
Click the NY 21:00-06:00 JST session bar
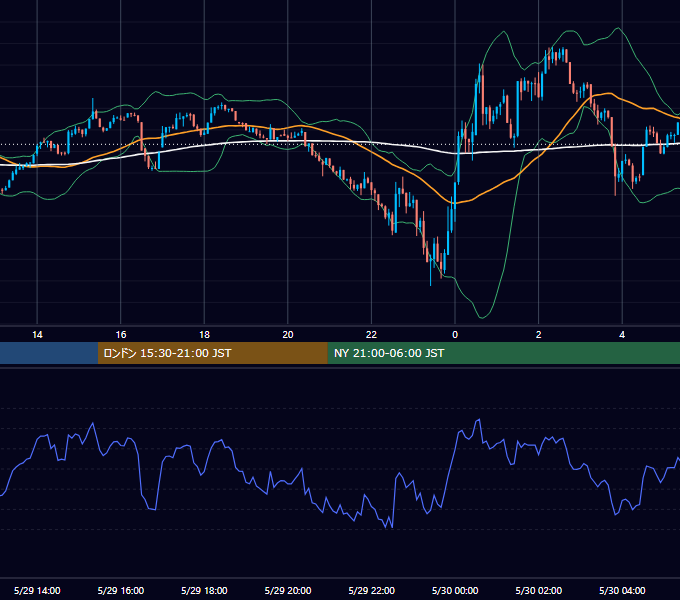[503, 353]
